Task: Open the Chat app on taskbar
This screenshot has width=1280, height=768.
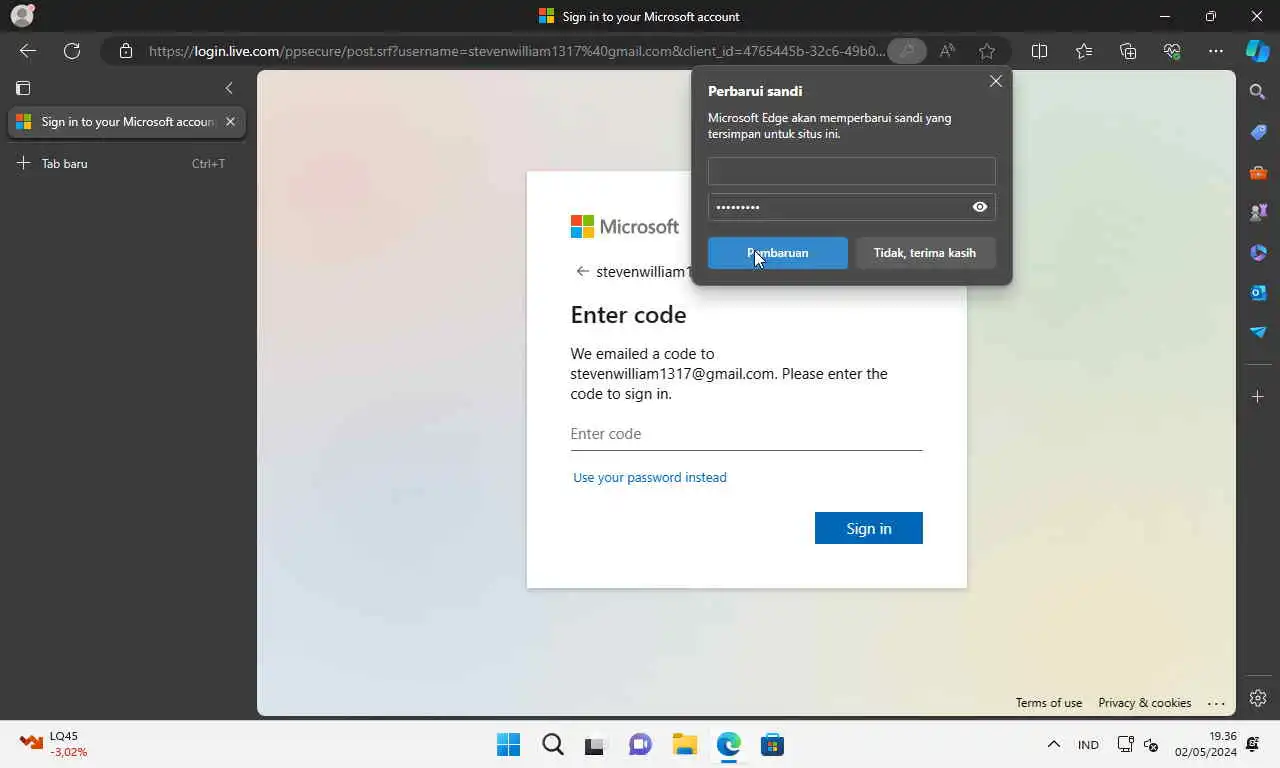Action: (x=641, y=744)
